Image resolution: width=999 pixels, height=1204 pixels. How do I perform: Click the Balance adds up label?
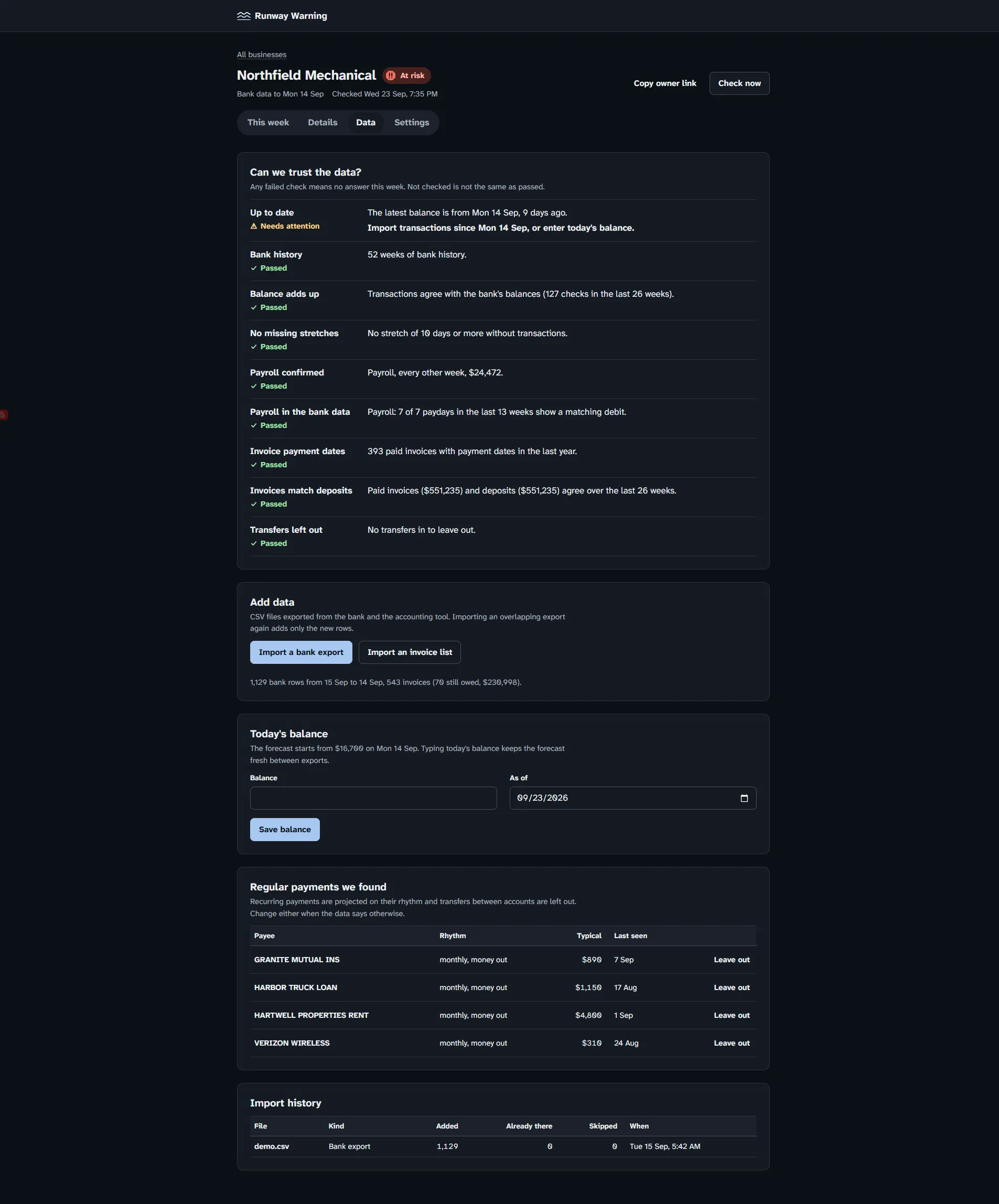tap(284, 294)
